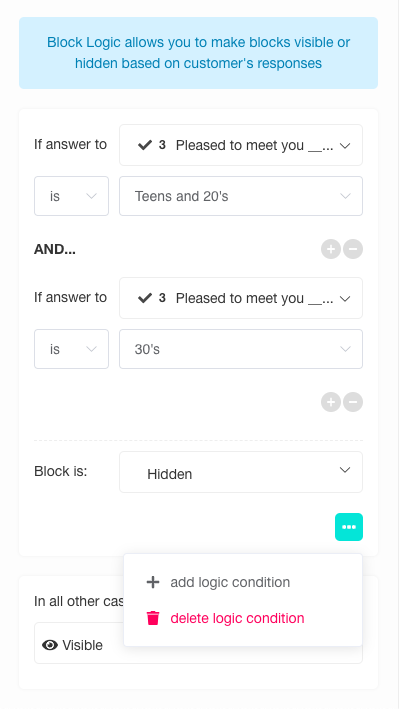Click plus icon for add logic condition
Image resolution: width=399 pixels, height=709 pixels.
point(153,582)
